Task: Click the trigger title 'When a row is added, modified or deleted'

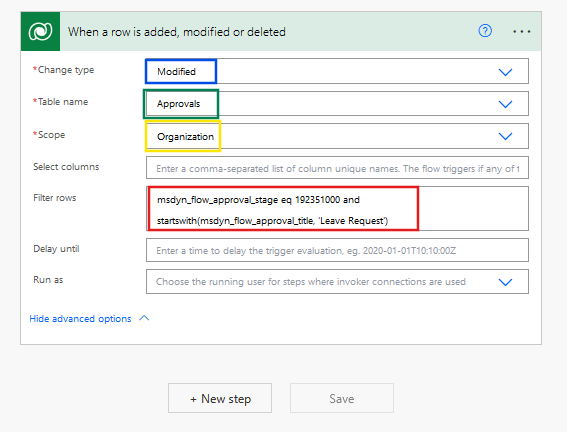Action: 177,32
